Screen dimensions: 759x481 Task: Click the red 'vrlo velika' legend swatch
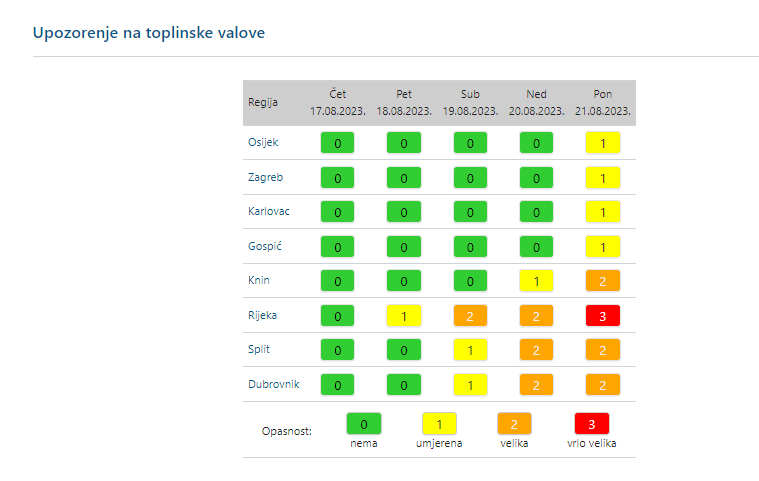[x=591, y=424]
